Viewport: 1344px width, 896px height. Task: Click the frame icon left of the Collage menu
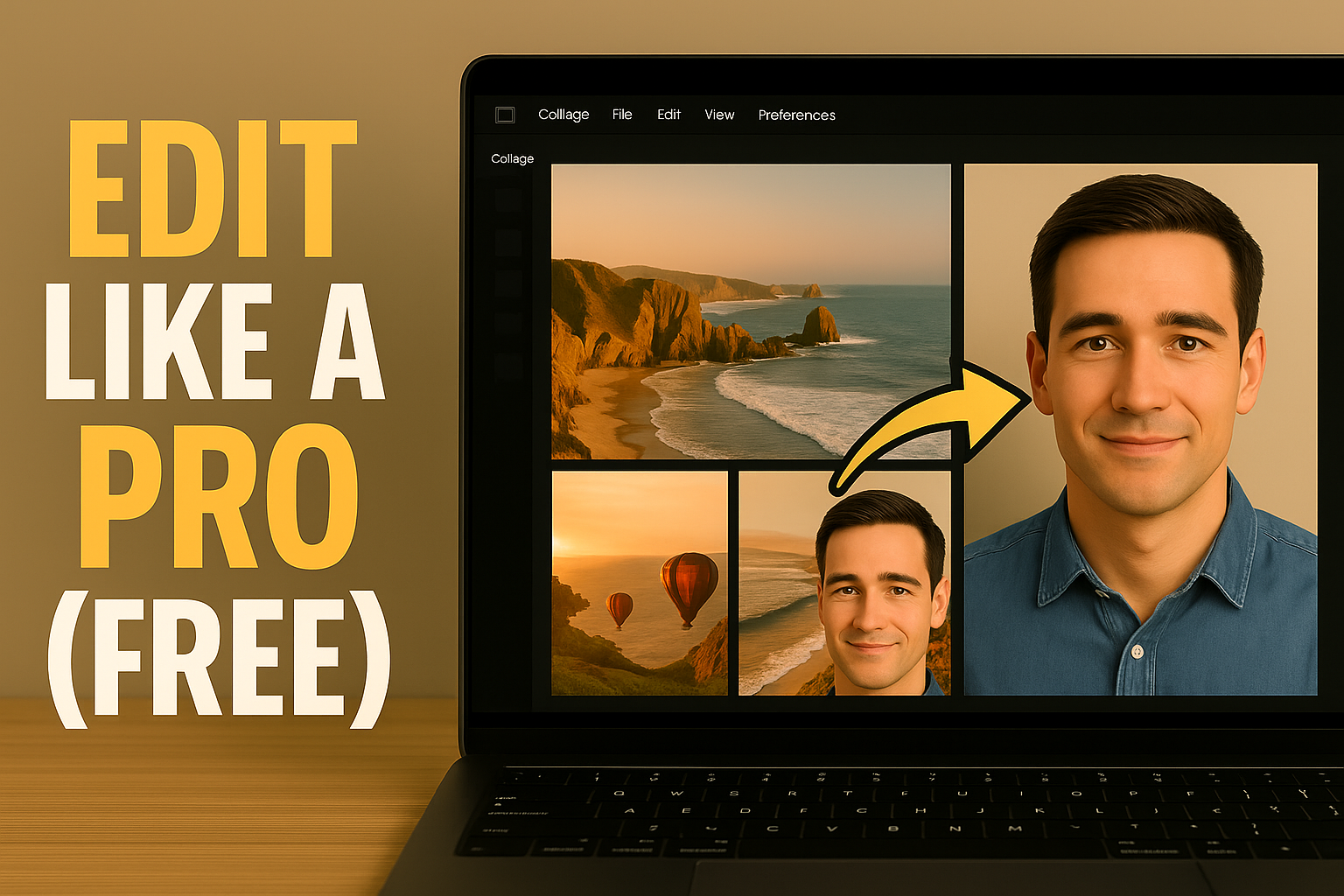tap(506, 114)
